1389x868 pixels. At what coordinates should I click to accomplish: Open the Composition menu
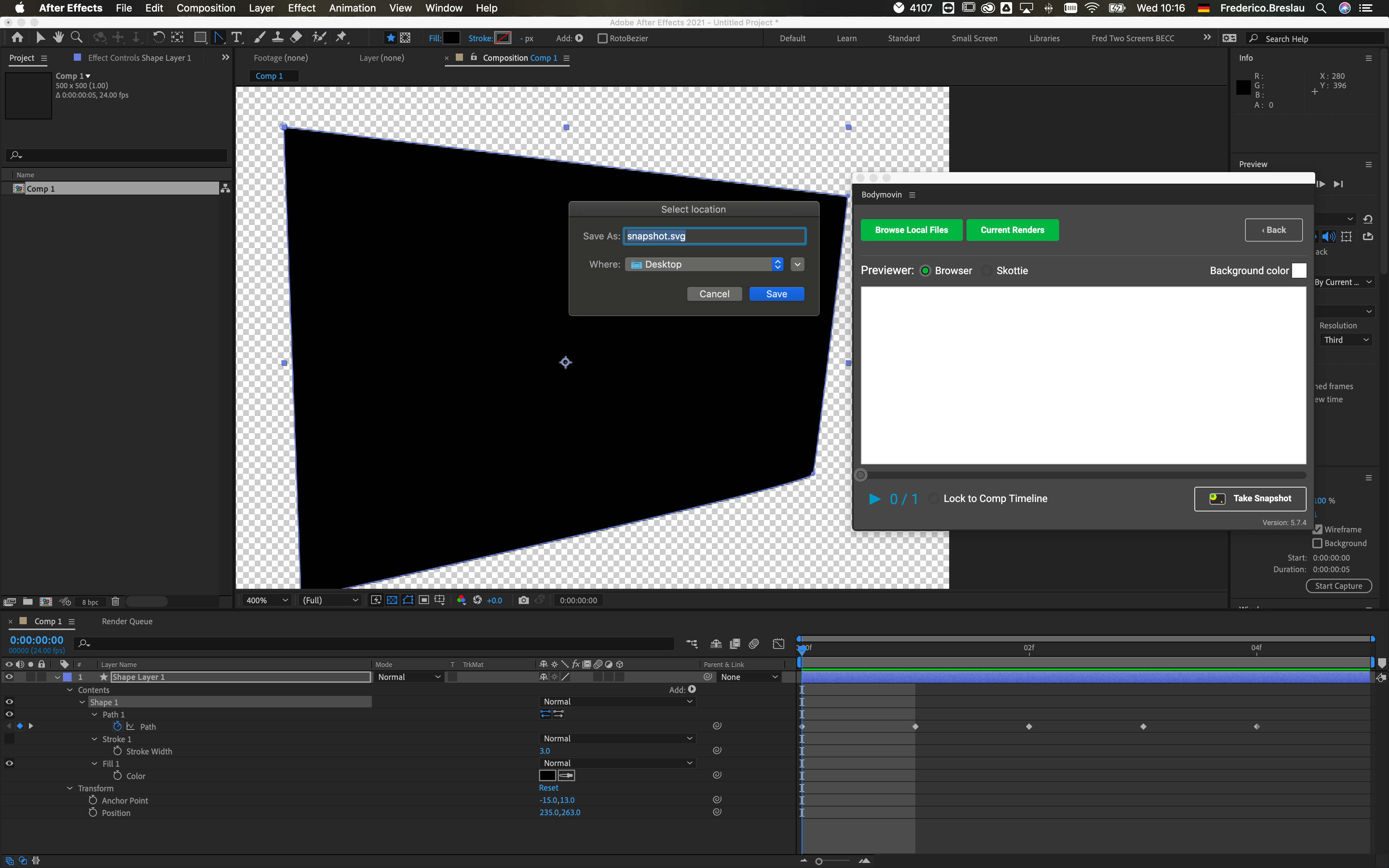(x=205, y=8)
